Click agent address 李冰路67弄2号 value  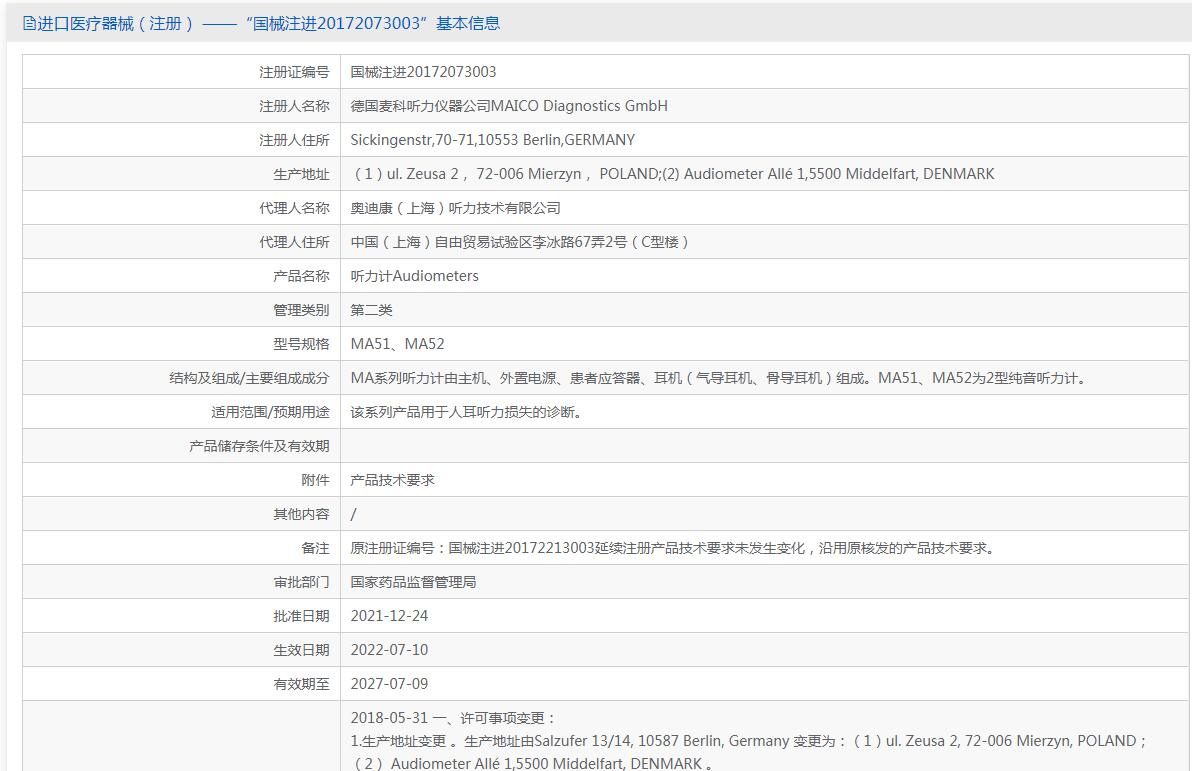tap(521, 242)
